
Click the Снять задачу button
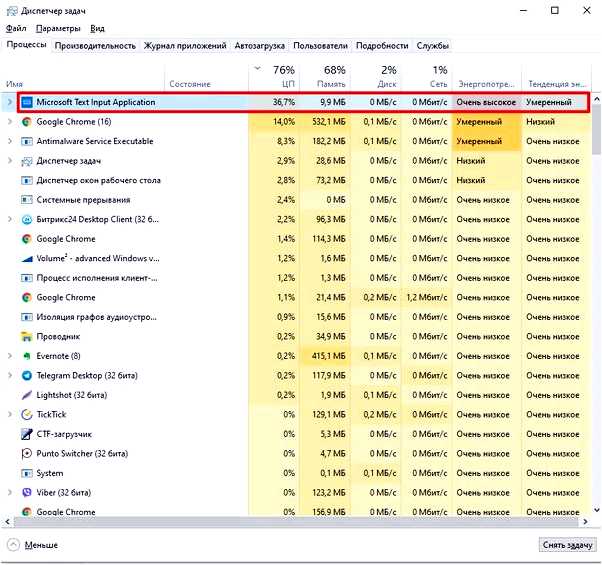pyautogui.click(x=567, y=545)
